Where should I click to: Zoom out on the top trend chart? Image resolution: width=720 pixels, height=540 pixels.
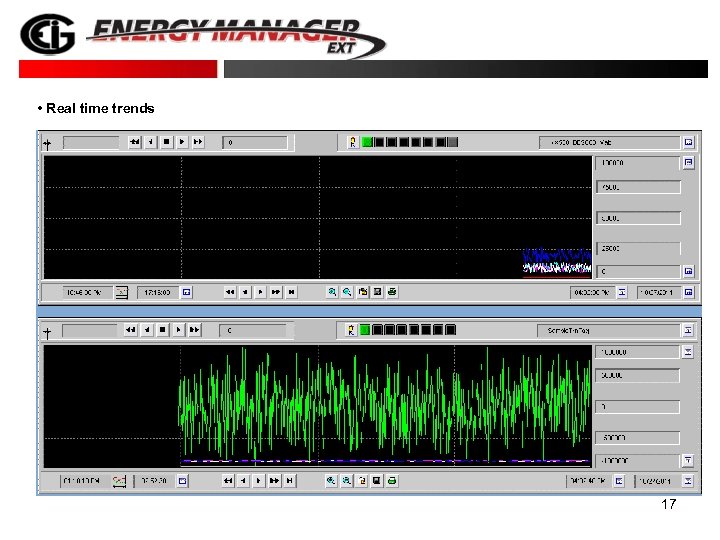click(347, 292)
